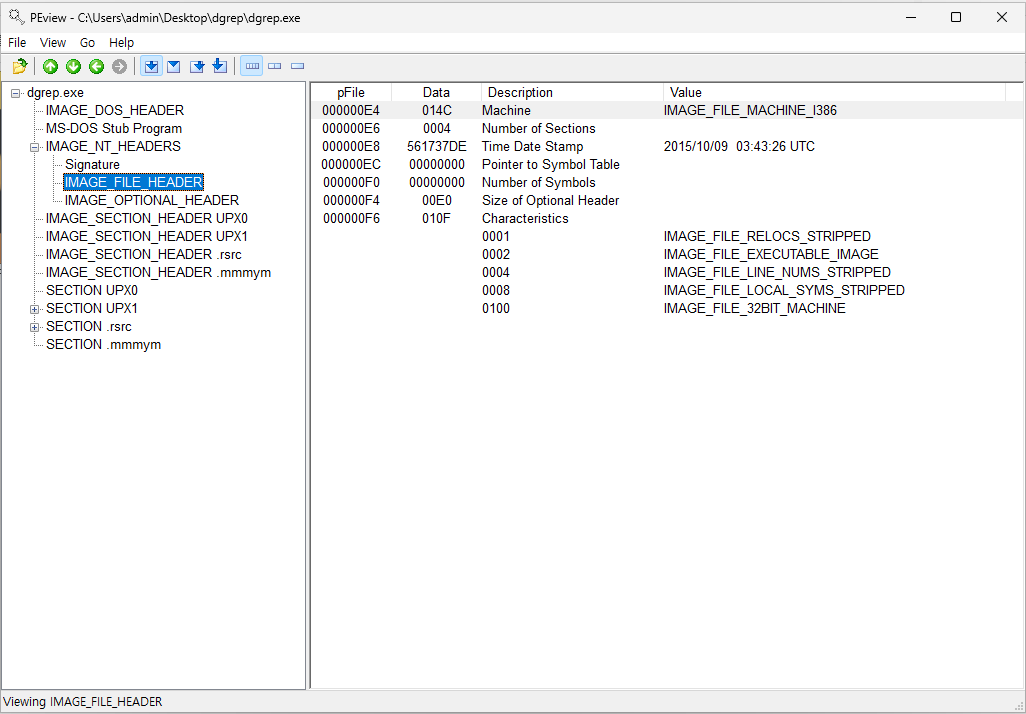1026x714 pixels.
Task: Expand the SECTION .rsrc node
Action: click(x=35, y=327)
